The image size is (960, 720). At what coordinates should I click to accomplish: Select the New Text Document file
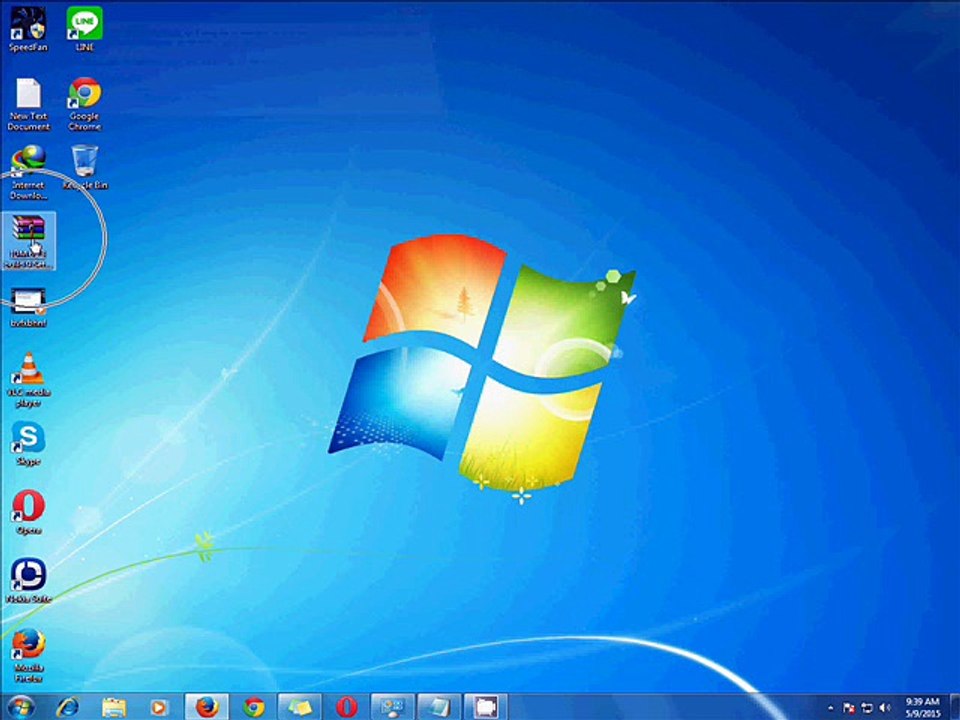[x=28, y=104]
